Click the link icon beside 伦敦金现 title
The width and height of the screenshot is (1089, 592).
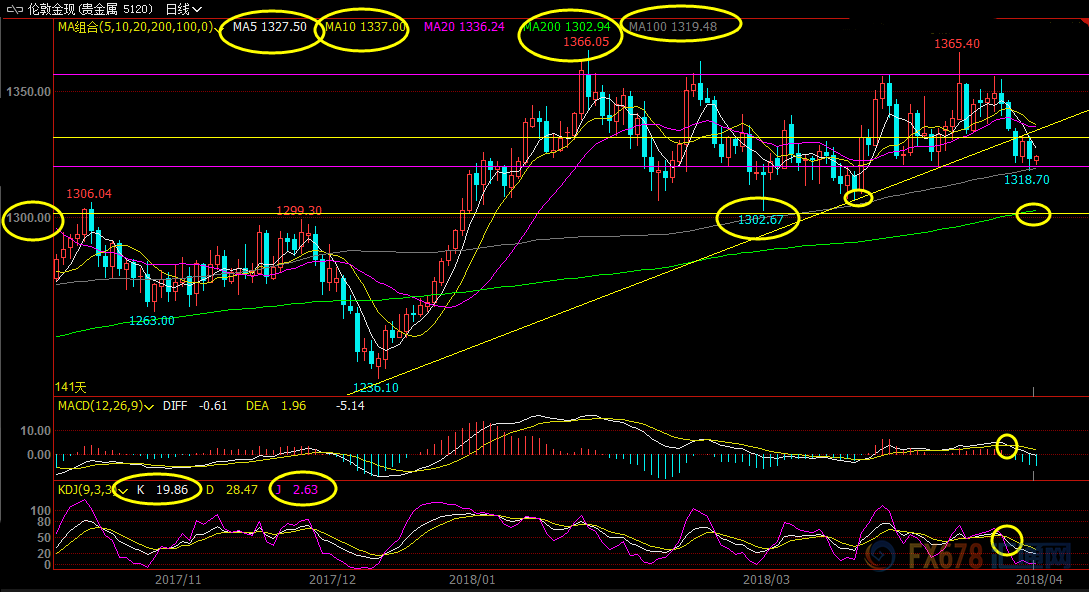point(15,9)
